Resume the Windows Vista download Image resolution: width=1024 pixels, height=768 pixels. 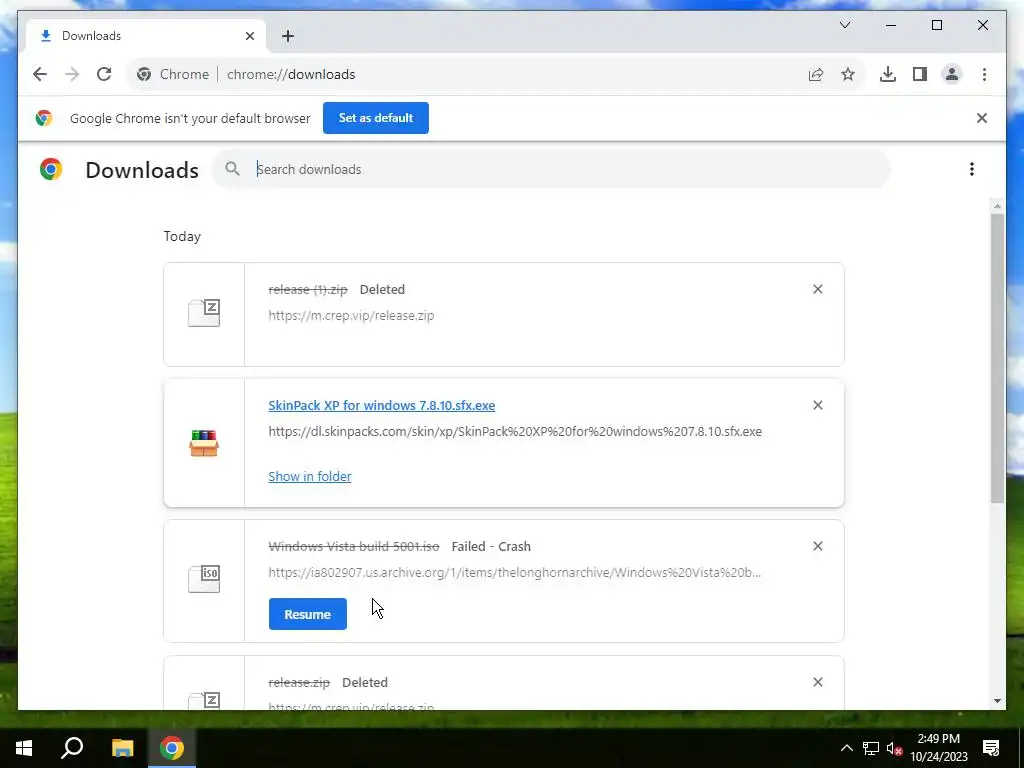308,615
